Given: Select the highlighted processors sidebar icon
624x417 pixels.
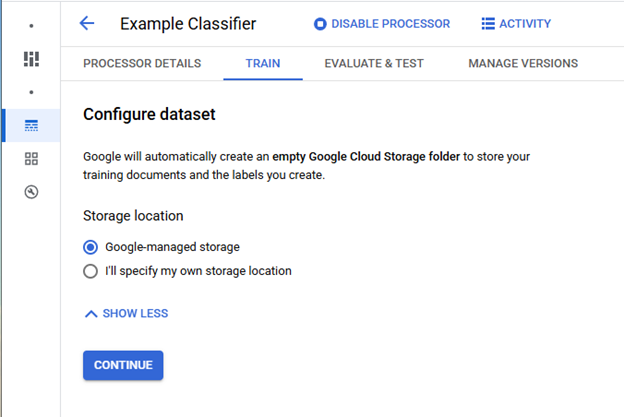Looking at the screenshot, I should click(x=31, y=125).
